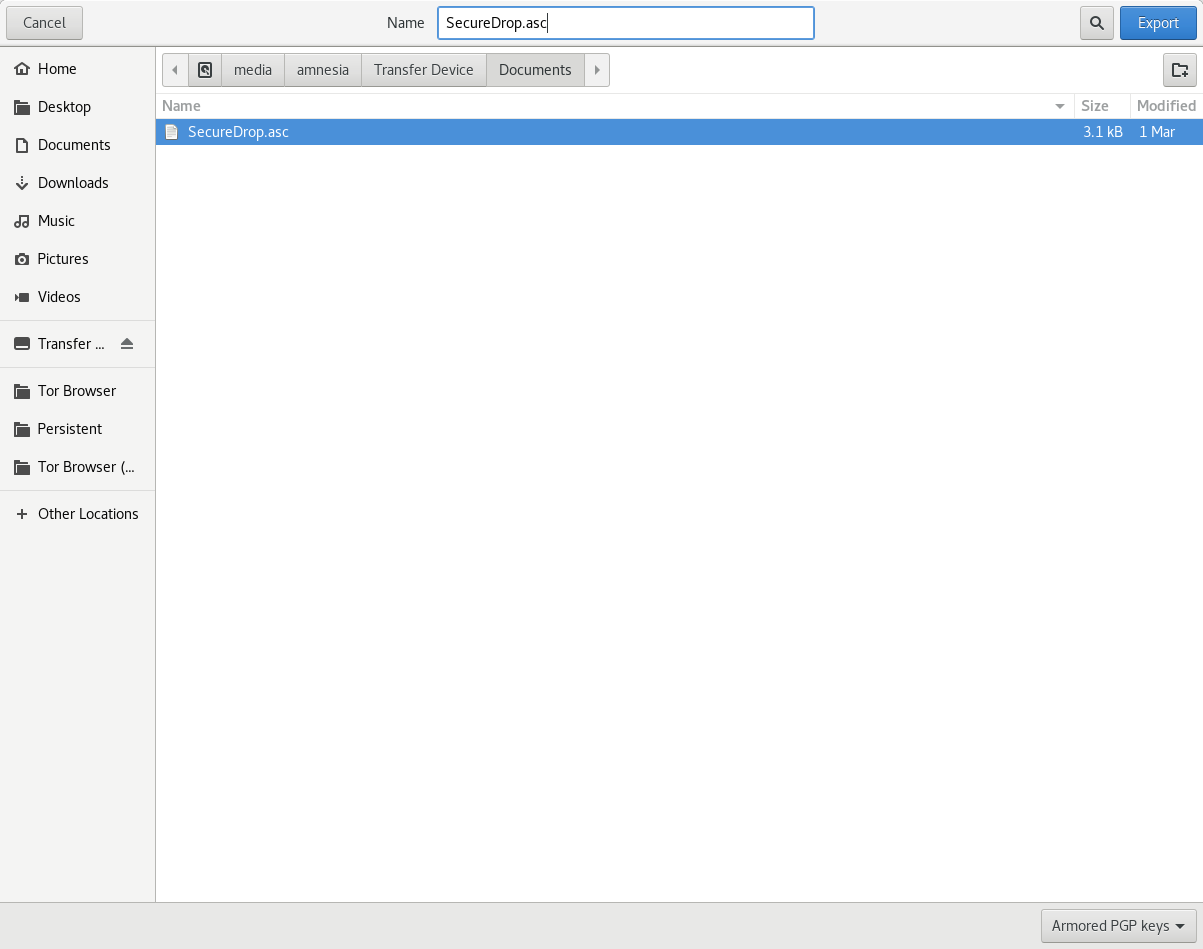Click the filename Name input field

626,23
